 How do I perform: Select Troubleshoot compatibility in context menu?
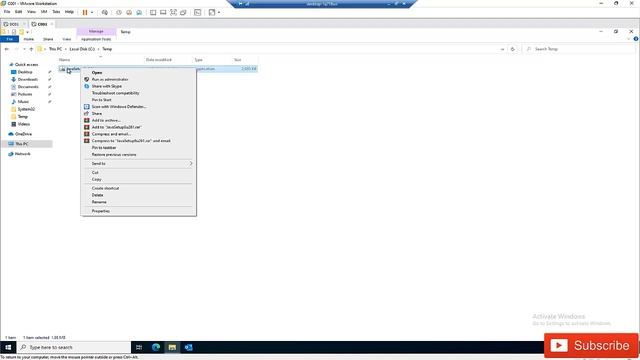[x=138, y=93]
